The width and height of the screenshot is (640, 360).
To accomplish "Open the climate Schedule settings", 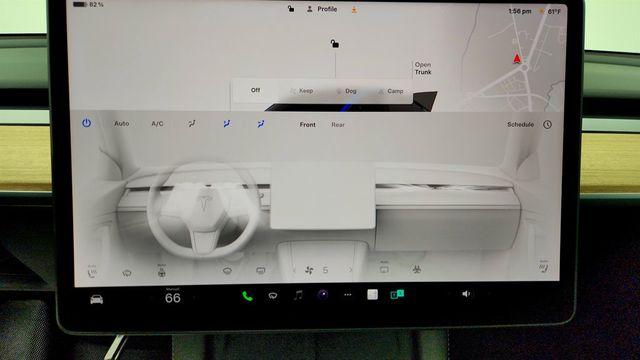I will [520, 124].
